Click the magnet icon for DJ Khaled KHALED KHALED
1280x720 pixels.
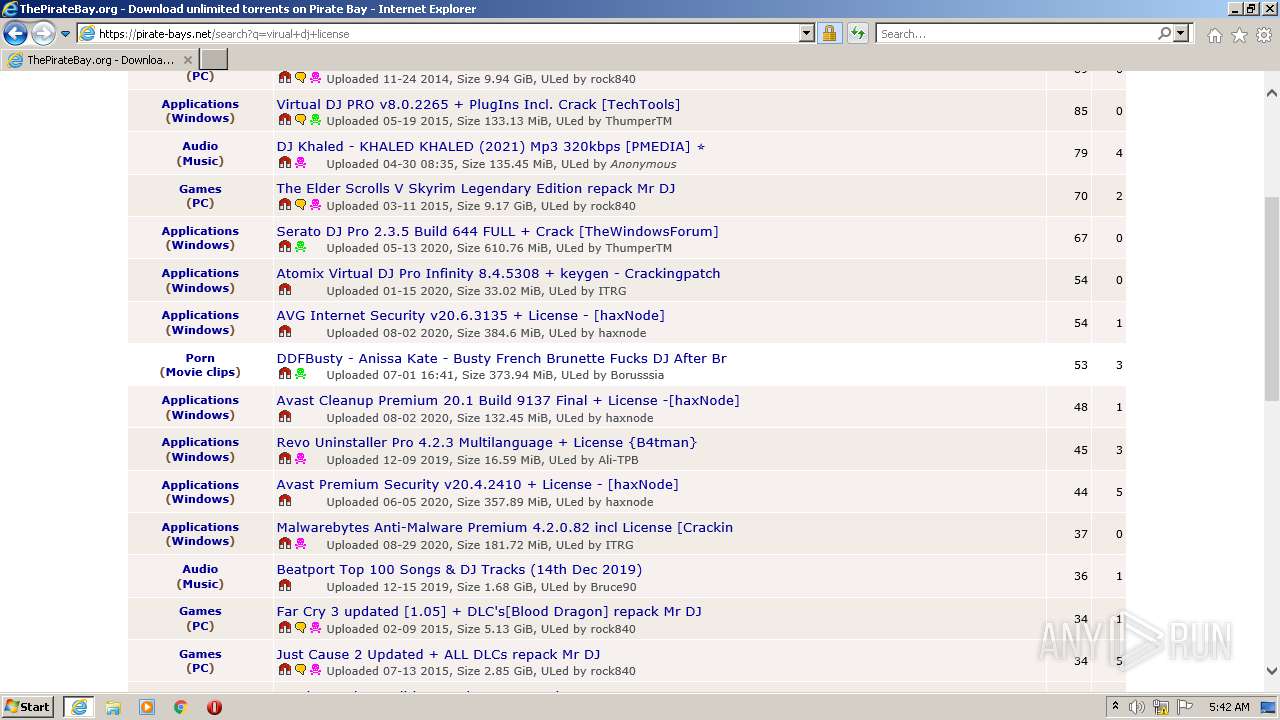(284, 162)
